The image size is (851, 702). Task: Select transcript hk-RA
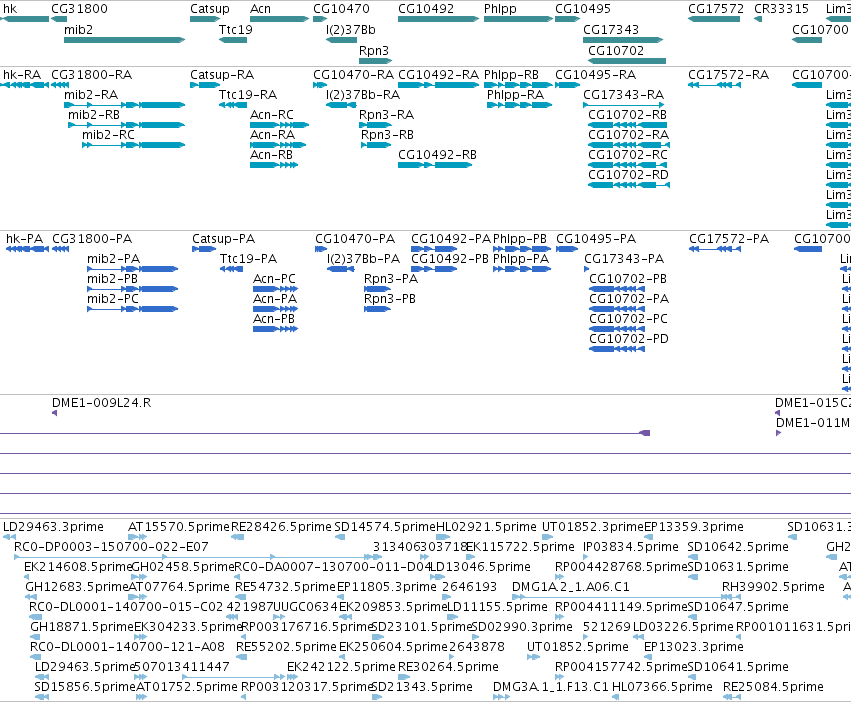coord(25,85)
